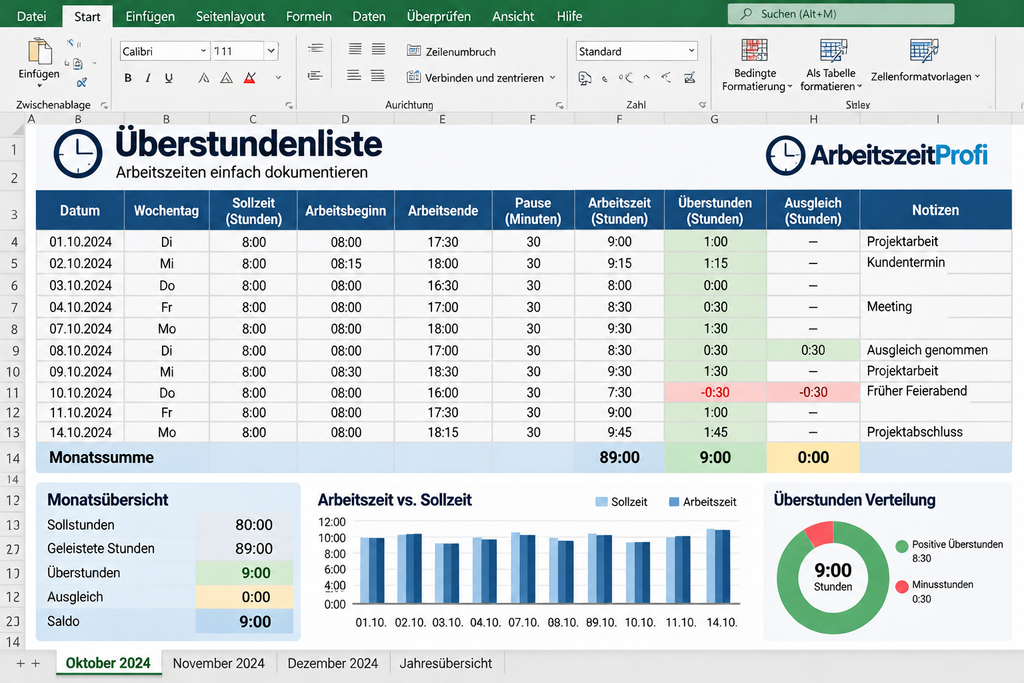This screenshot has height=683, width=1024.
Task: Click the Als Tabelle formatieren icon
Action: point(833,50)
